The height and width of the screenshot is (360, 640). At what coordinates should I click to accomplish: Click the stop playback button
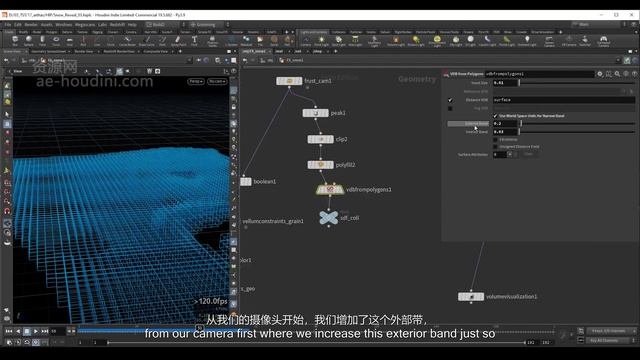[27, 331]
